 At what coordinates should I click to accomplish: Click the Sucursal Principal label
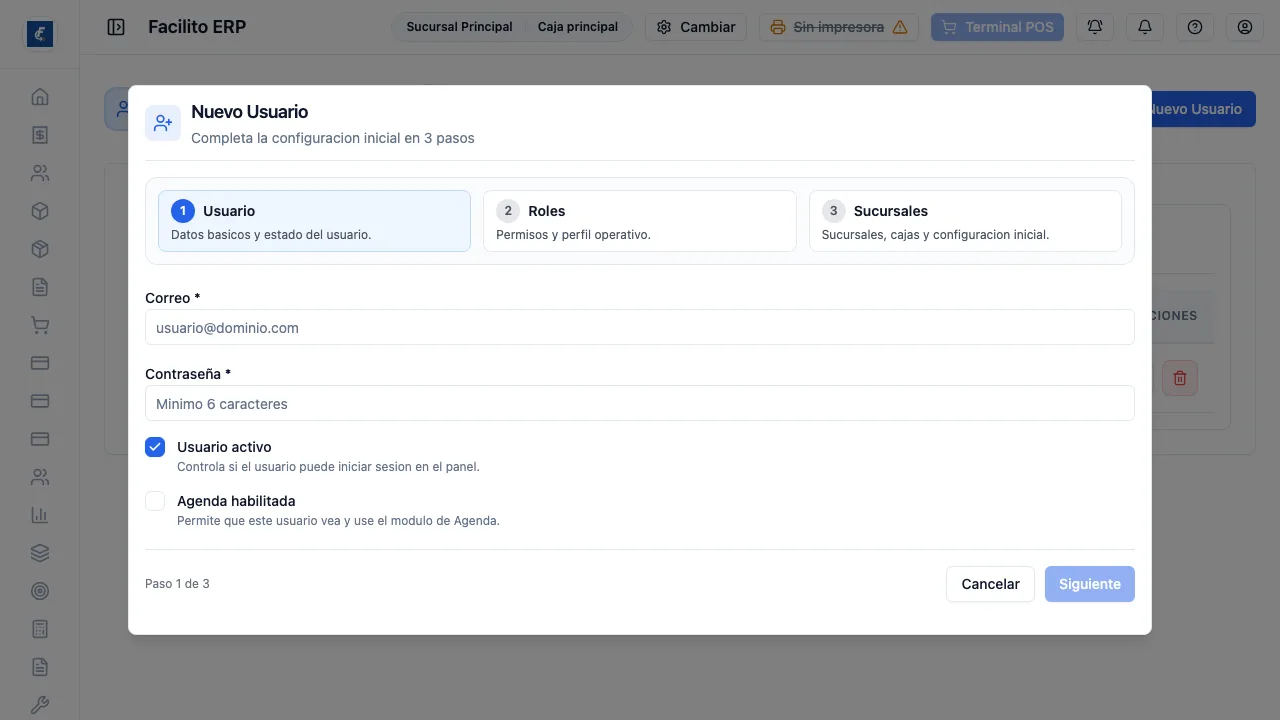pos(459,27)
